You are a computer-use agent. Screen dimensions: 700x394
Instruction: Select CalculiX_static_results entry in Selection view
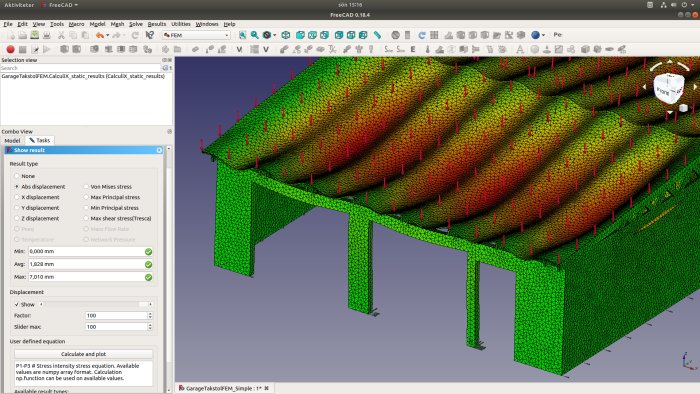pos(83,76)
